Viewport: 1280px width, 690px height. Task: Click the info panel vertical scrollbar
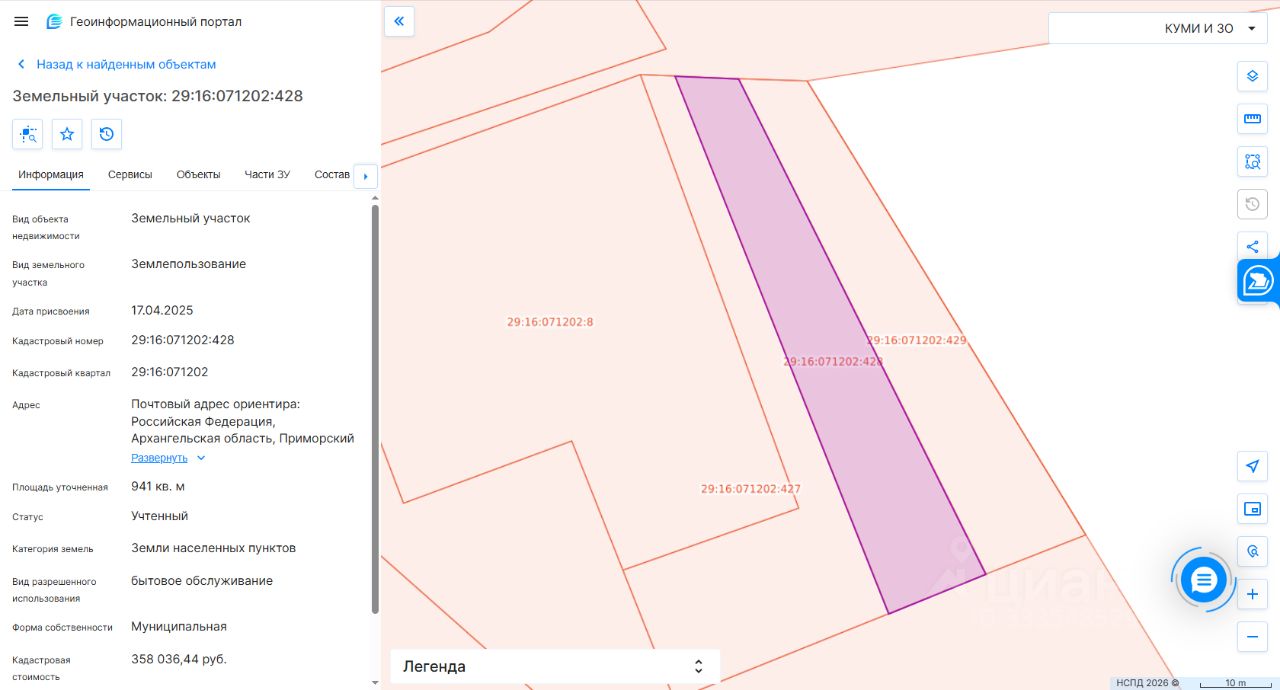point(375,408)
